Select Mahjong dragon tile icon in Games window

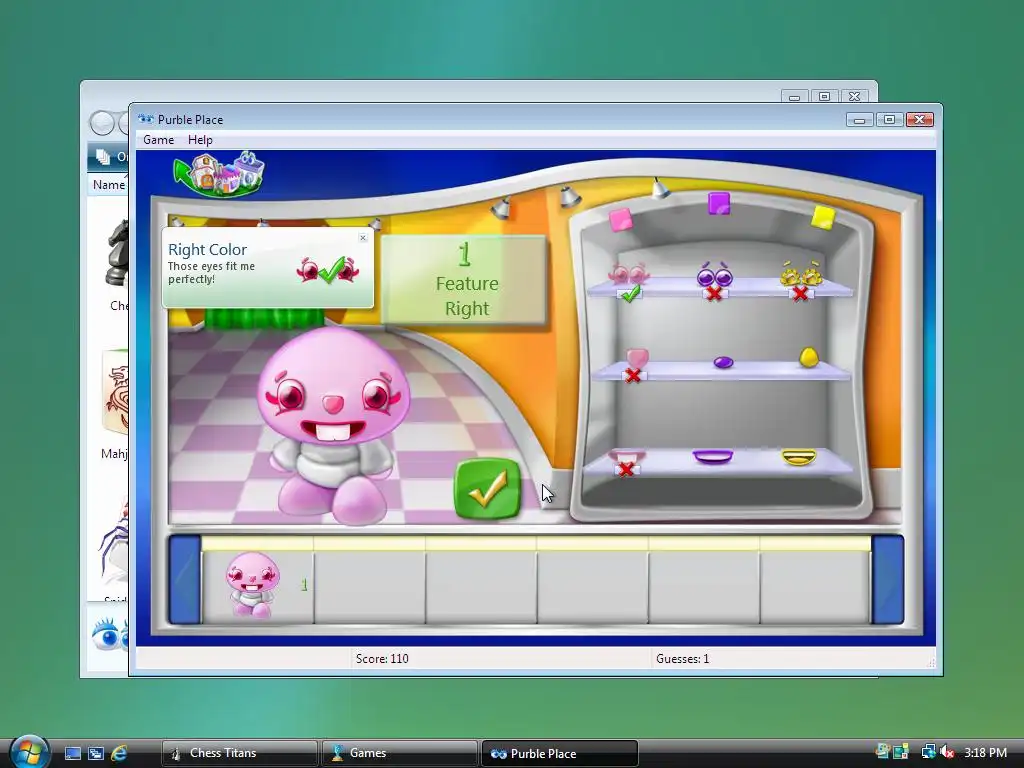point(115,392)
